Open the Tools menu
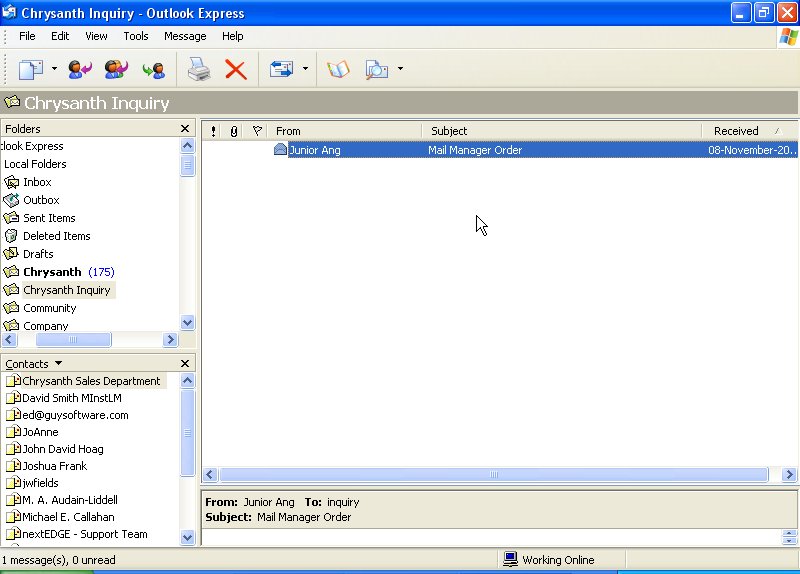800x574 pixels. pyautogui.click(x=136, y=36)
